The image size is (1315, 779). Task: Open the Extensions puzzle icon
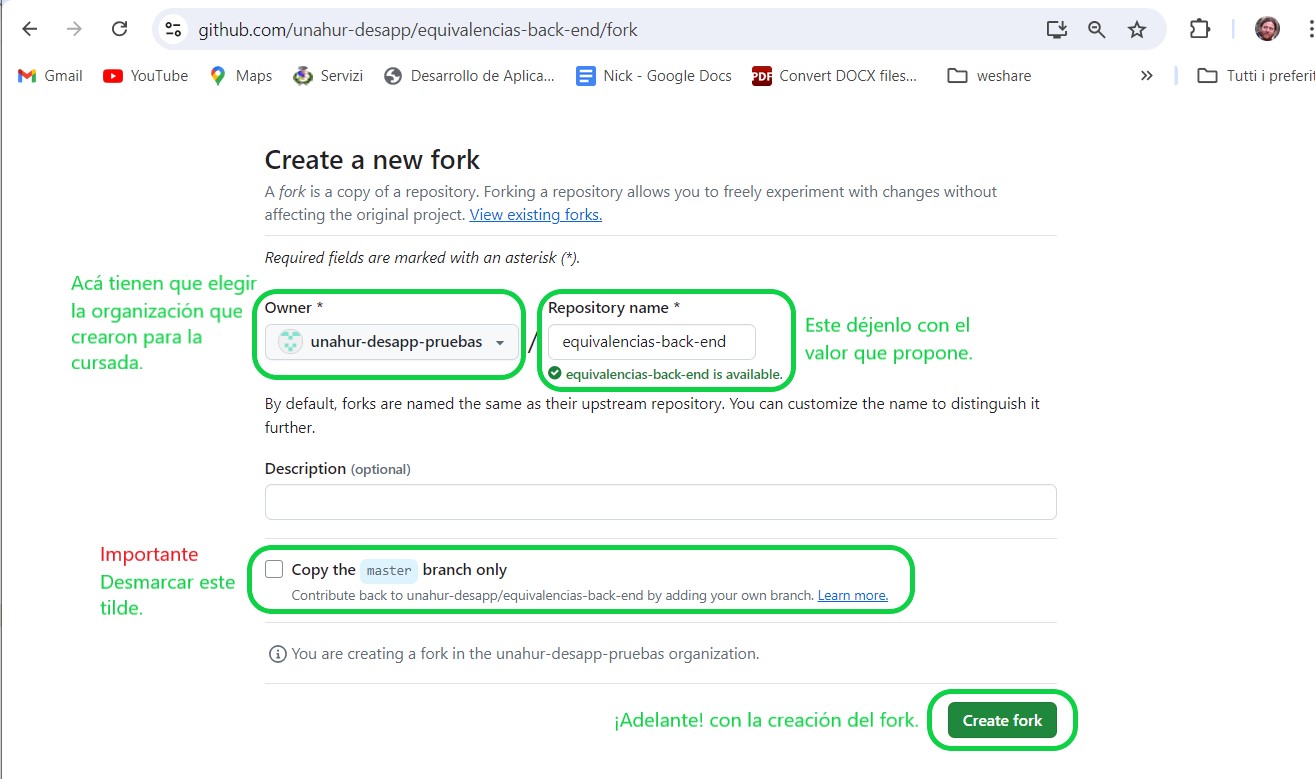pyautogui.click(x=1200, y=29)
